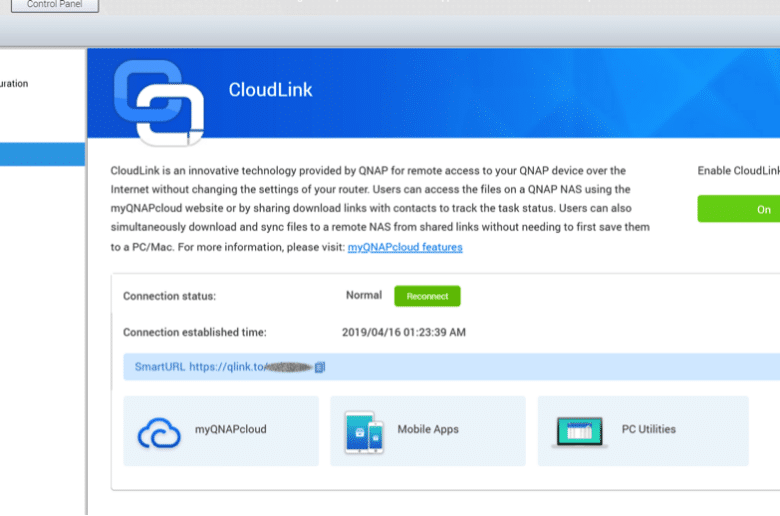780x516 pixels.
Task: Click the CloudLink chain logo icon
Action: click(x=159, y=103)
